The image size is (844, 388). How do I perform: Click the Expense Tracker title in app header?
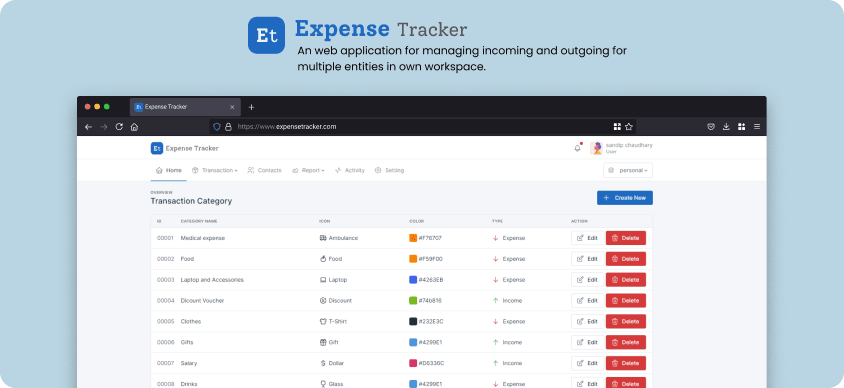pos(192,149)
